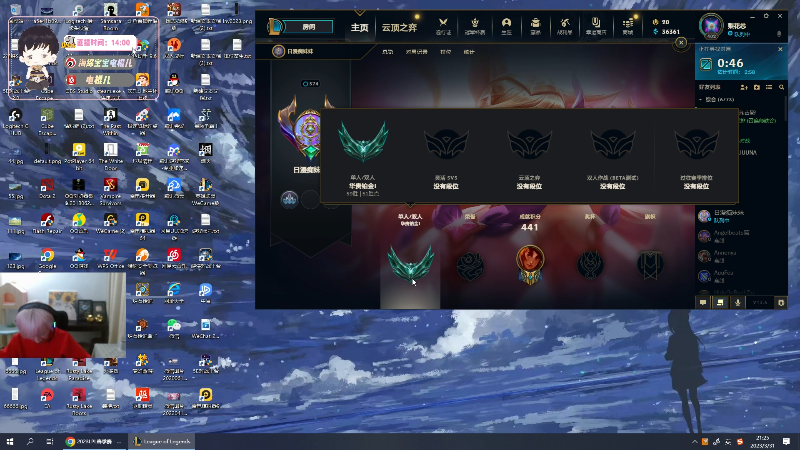This screenshot has width=800, height=450.
Task: Open the missions icon beside the chat bubble
Action: pos(720,303)
